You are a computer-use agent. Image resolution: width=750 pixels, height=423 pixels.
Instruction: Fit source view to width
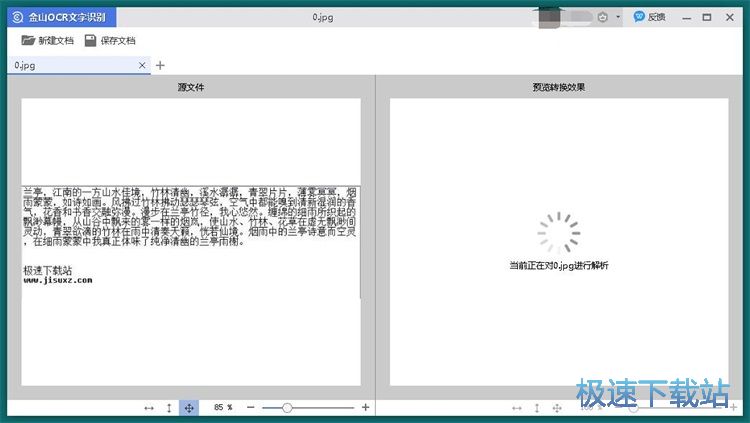(149, 408)
